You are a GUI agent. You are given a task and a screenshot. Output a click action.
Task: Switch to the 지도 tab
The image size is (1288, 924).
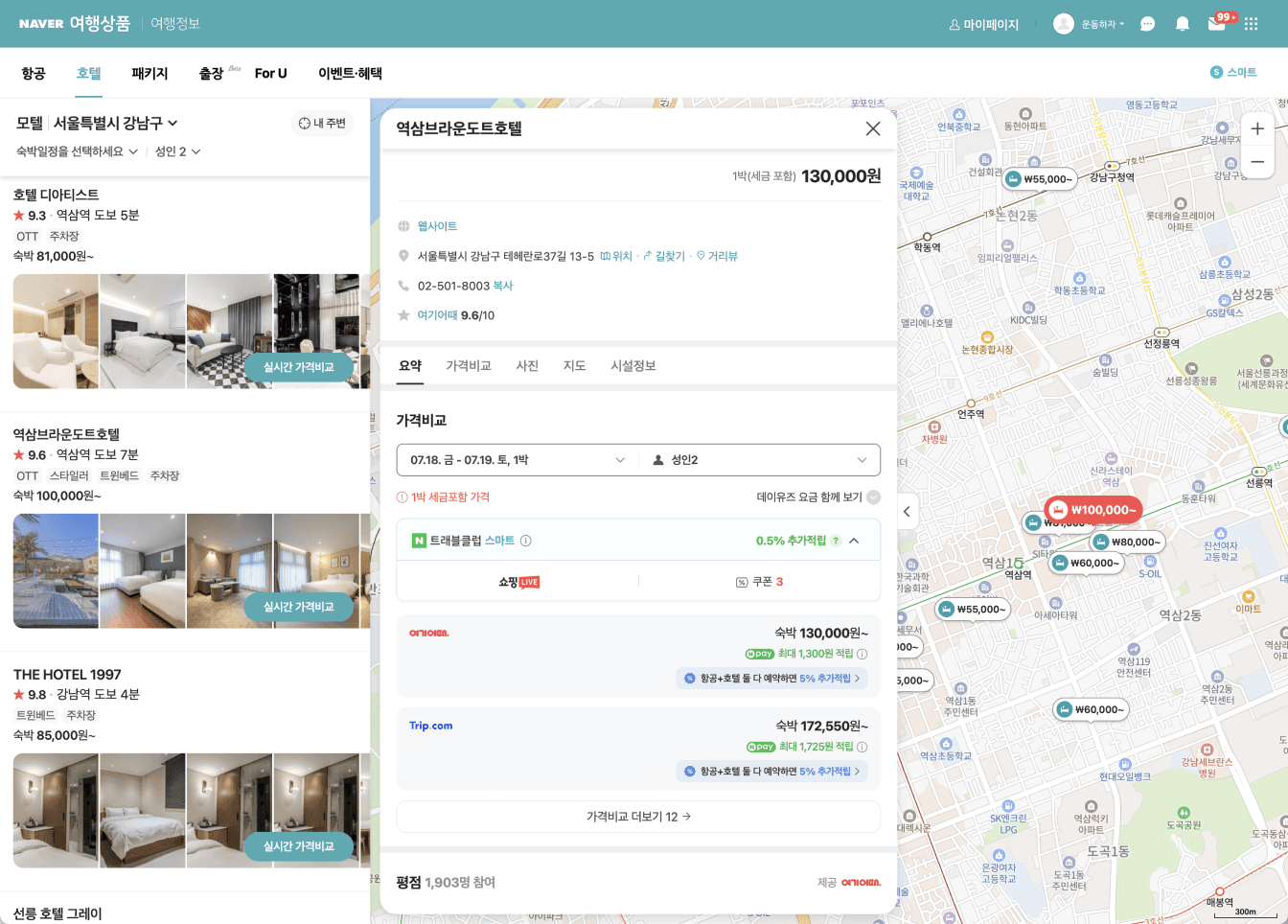pos(574,366)
